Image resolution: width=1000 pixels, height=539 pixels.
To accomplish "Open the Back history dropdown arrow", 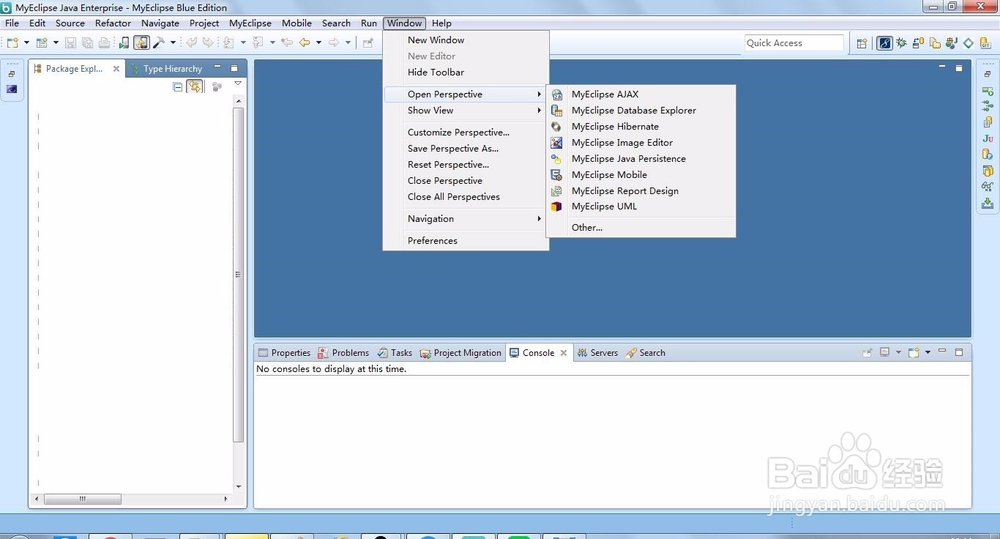I will pyautogui.click(x=319, y=43).
